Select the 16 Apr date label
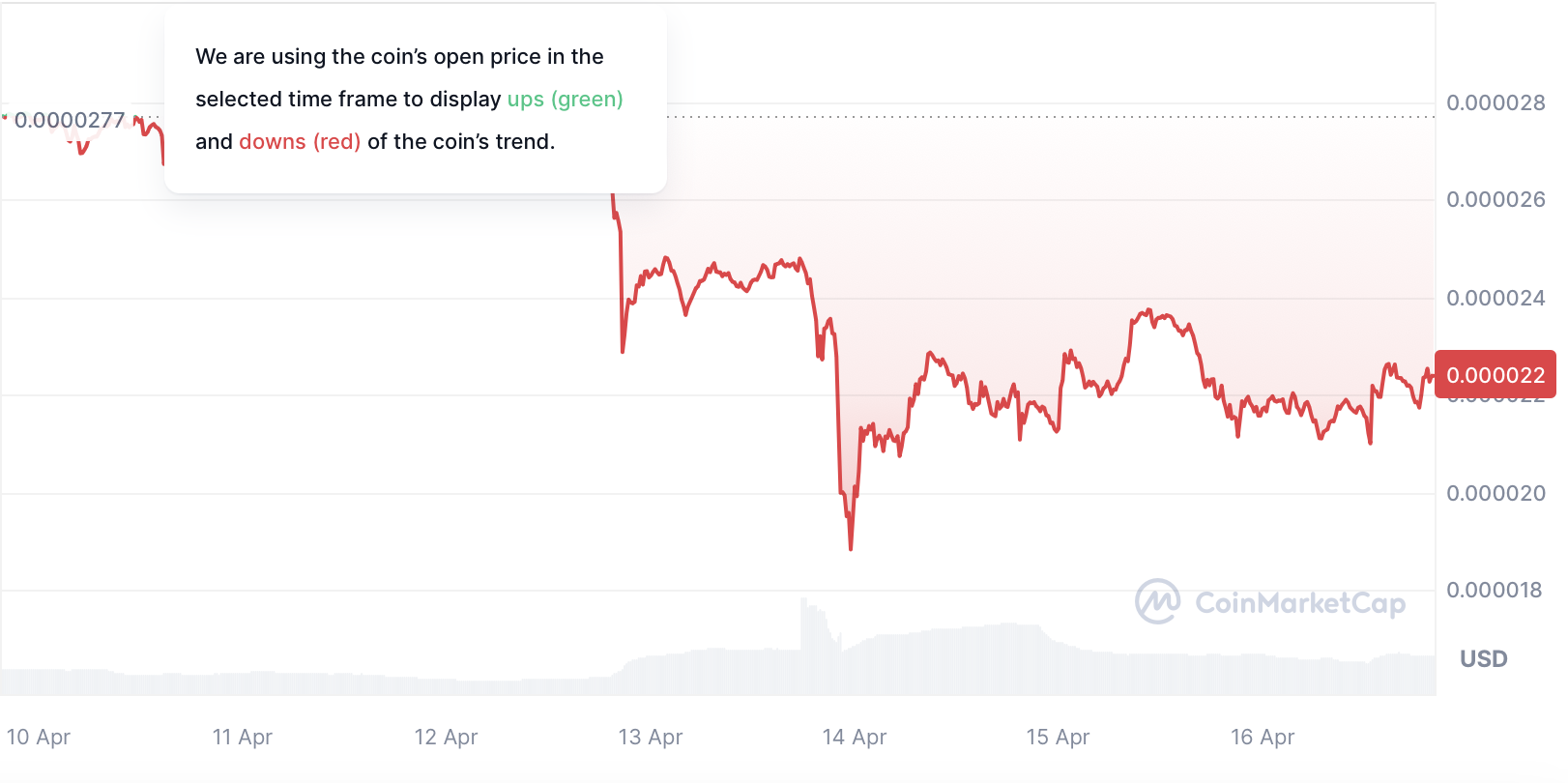This screenshot has height=783, width=1568. [1263, 737]
